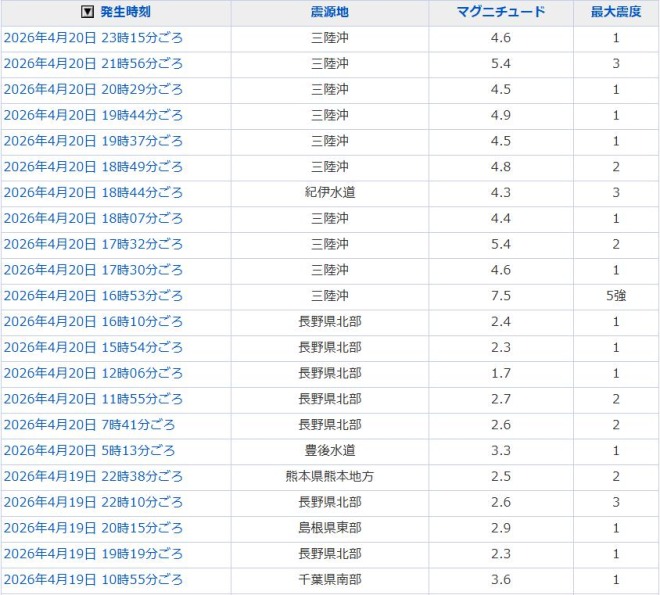Sort table by 最大震度 column header

click(615, 12)
